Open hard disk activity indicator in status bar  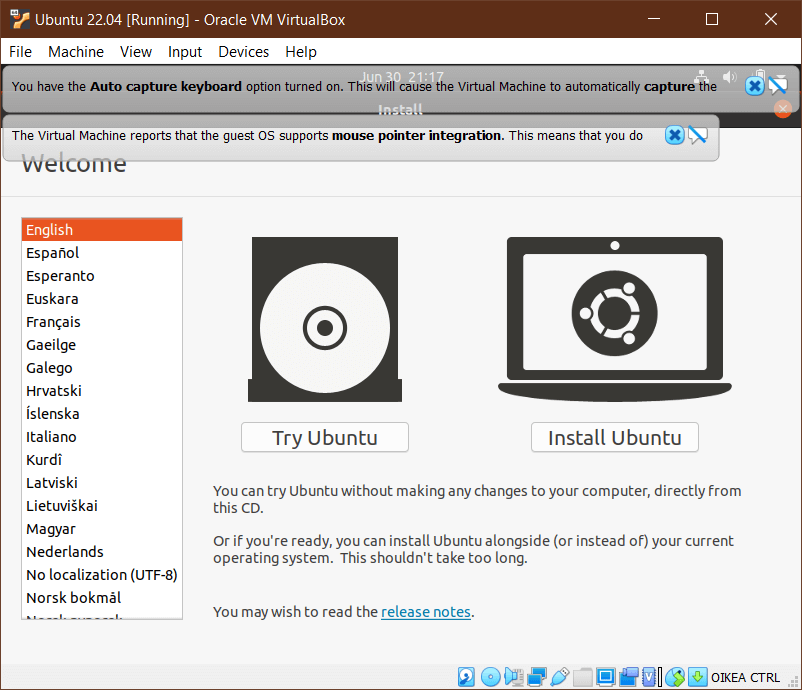click(466, 677)
